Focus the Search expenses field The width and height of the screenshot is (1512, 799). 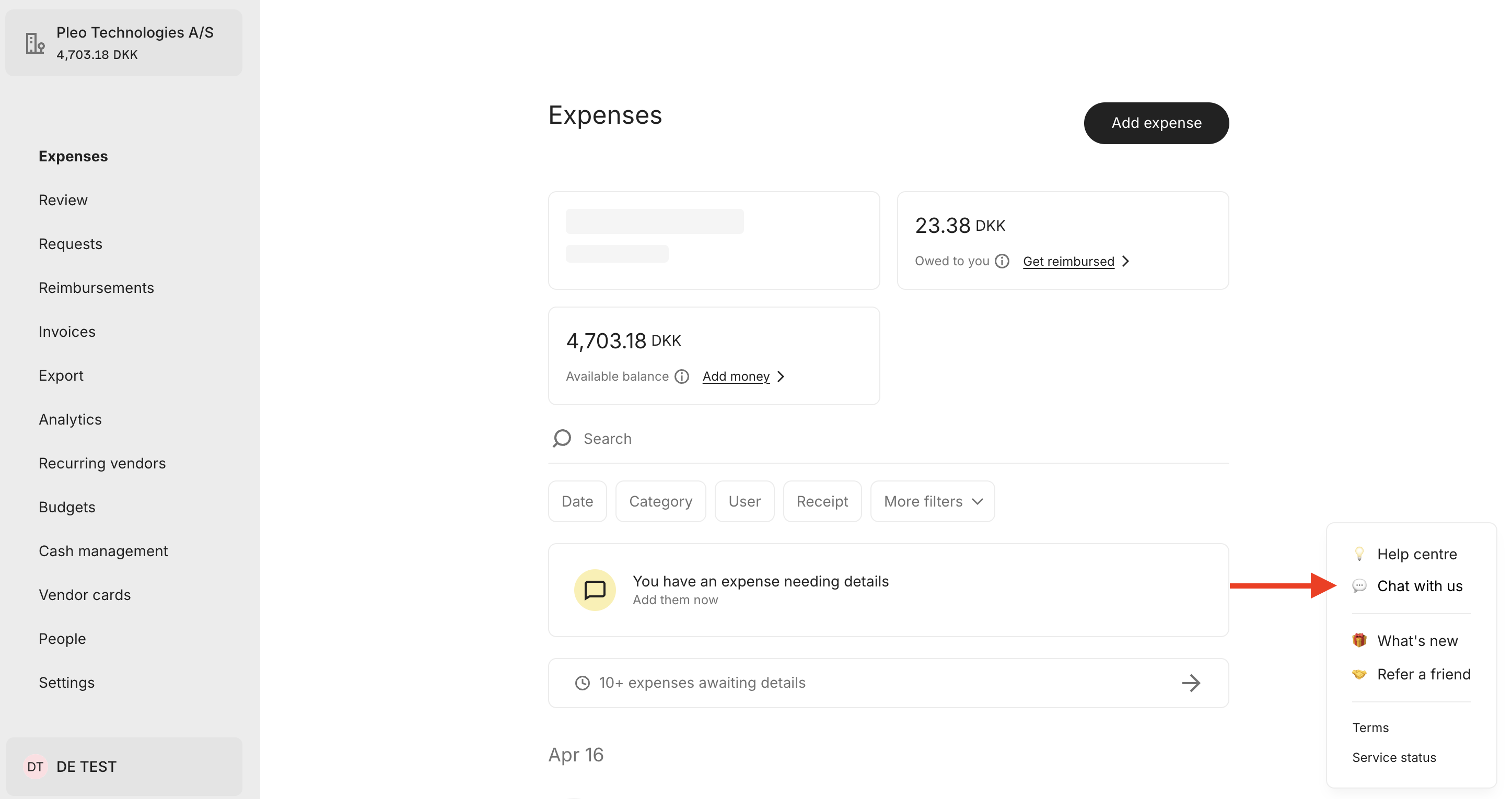pos(888,439)
